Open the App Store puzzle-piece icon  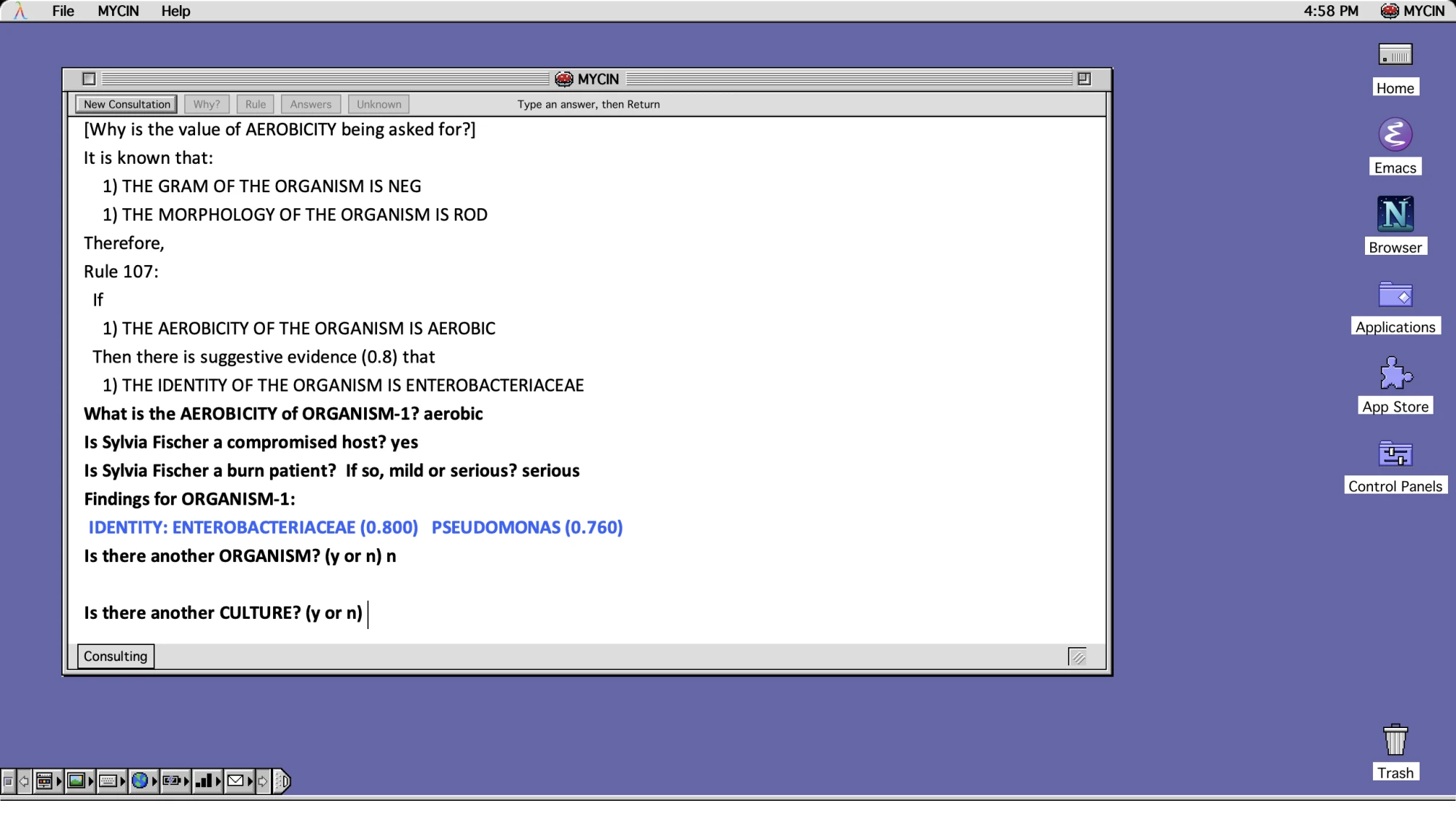(1395, 373)
